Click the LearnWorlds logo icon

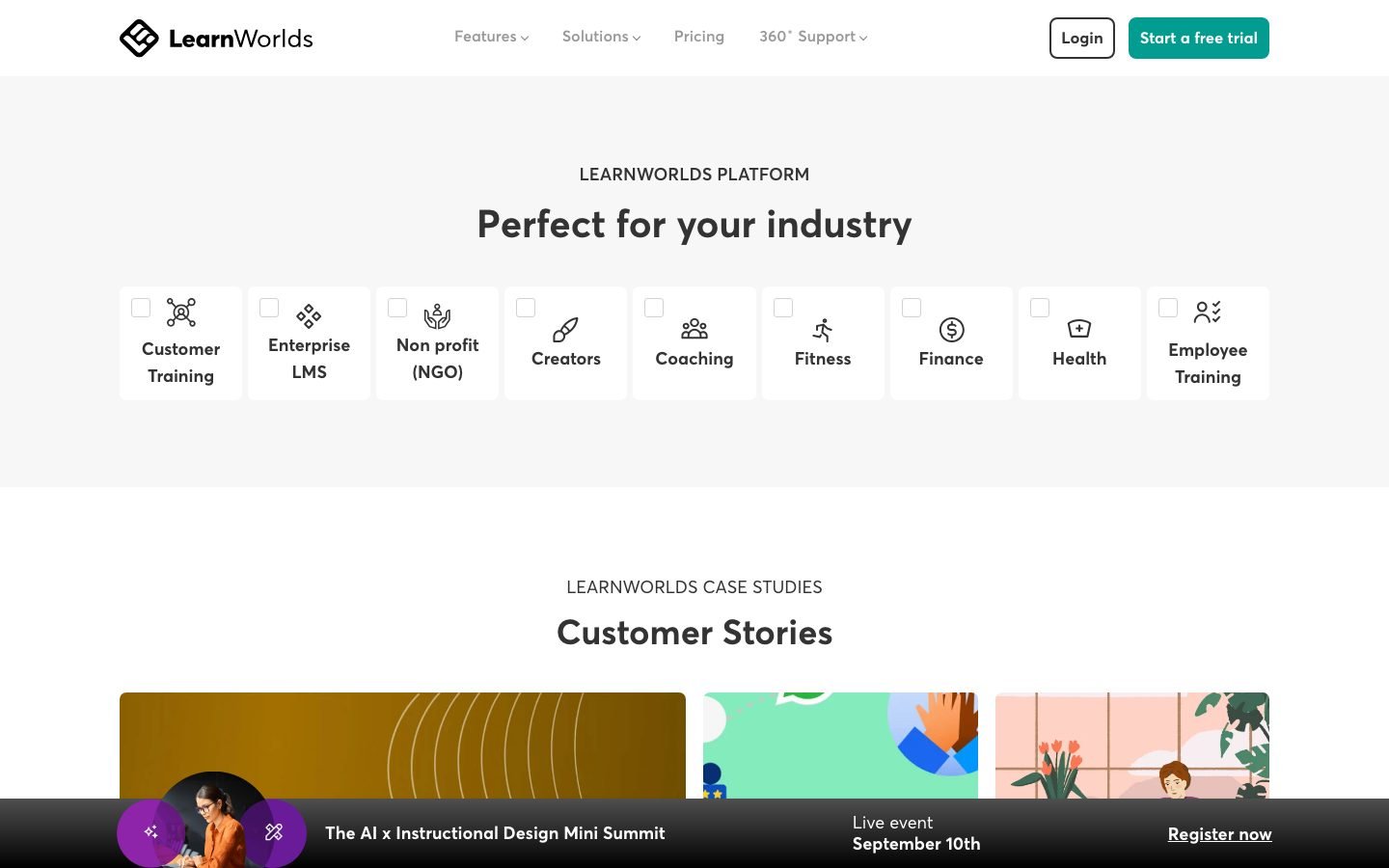[139, 39]
